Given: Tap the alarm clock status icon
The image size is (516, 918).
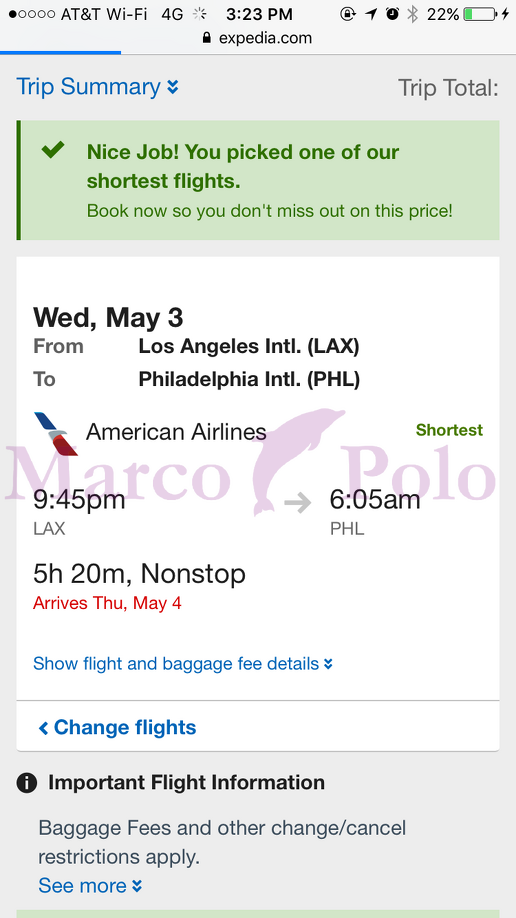Looking at the screenshot, I should (392, 14).
